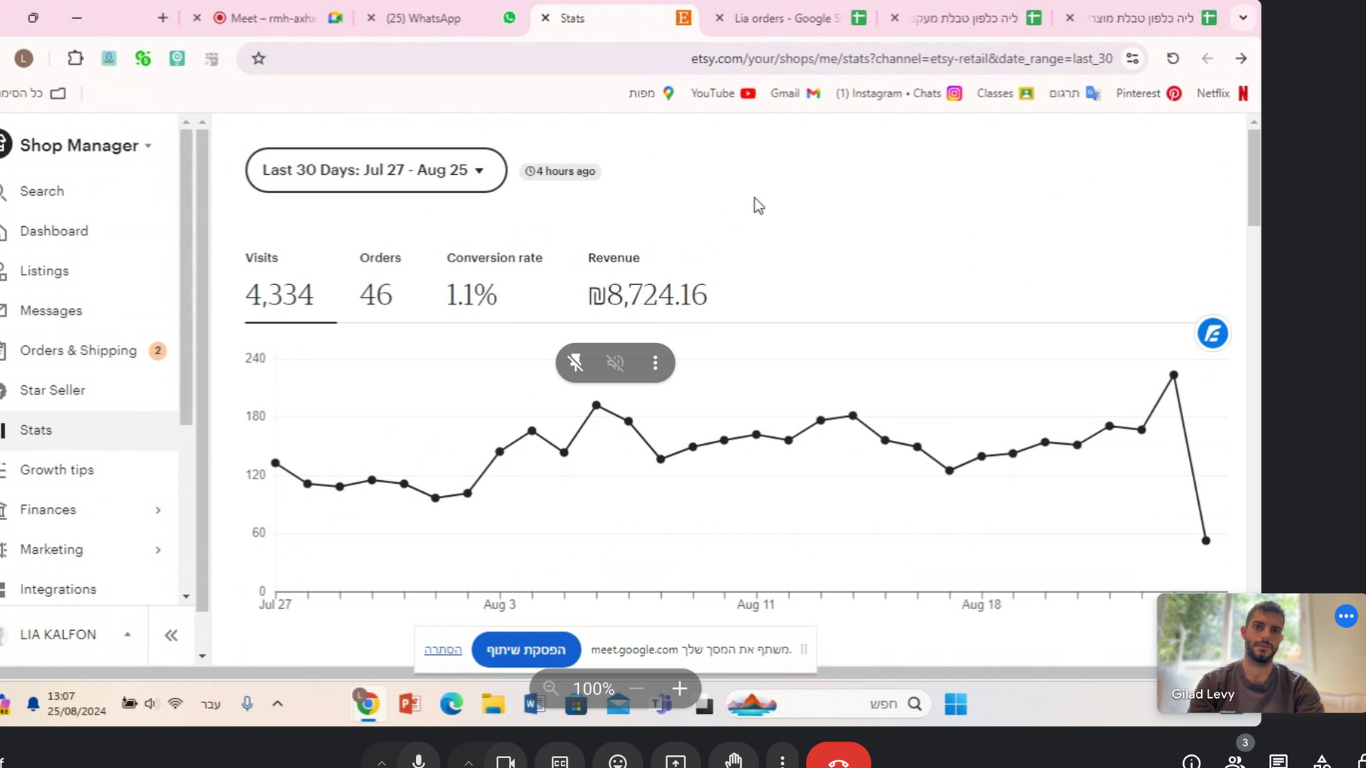Open Orders & Shipping in the sidebar

point(78,351)
